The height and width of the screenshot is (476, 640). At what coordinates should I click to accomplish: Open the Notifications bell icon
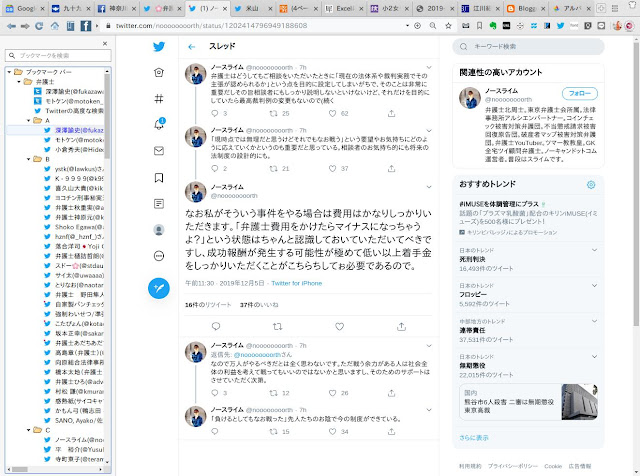tap(159, 124)
